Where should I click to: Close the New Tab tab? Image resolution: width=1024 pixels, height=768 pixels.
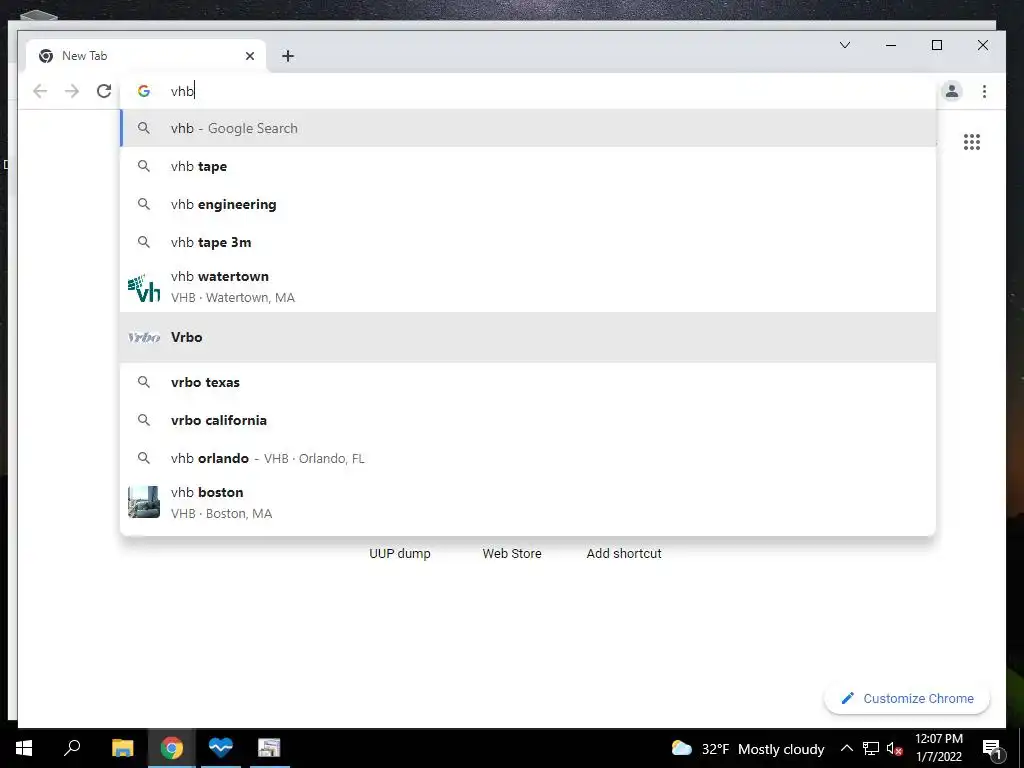(x=249, y=56)
